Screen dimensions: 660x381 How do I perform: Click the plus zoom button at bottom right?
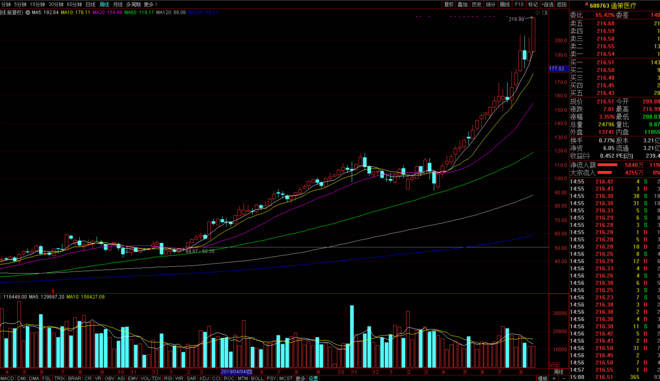[554, 378]
